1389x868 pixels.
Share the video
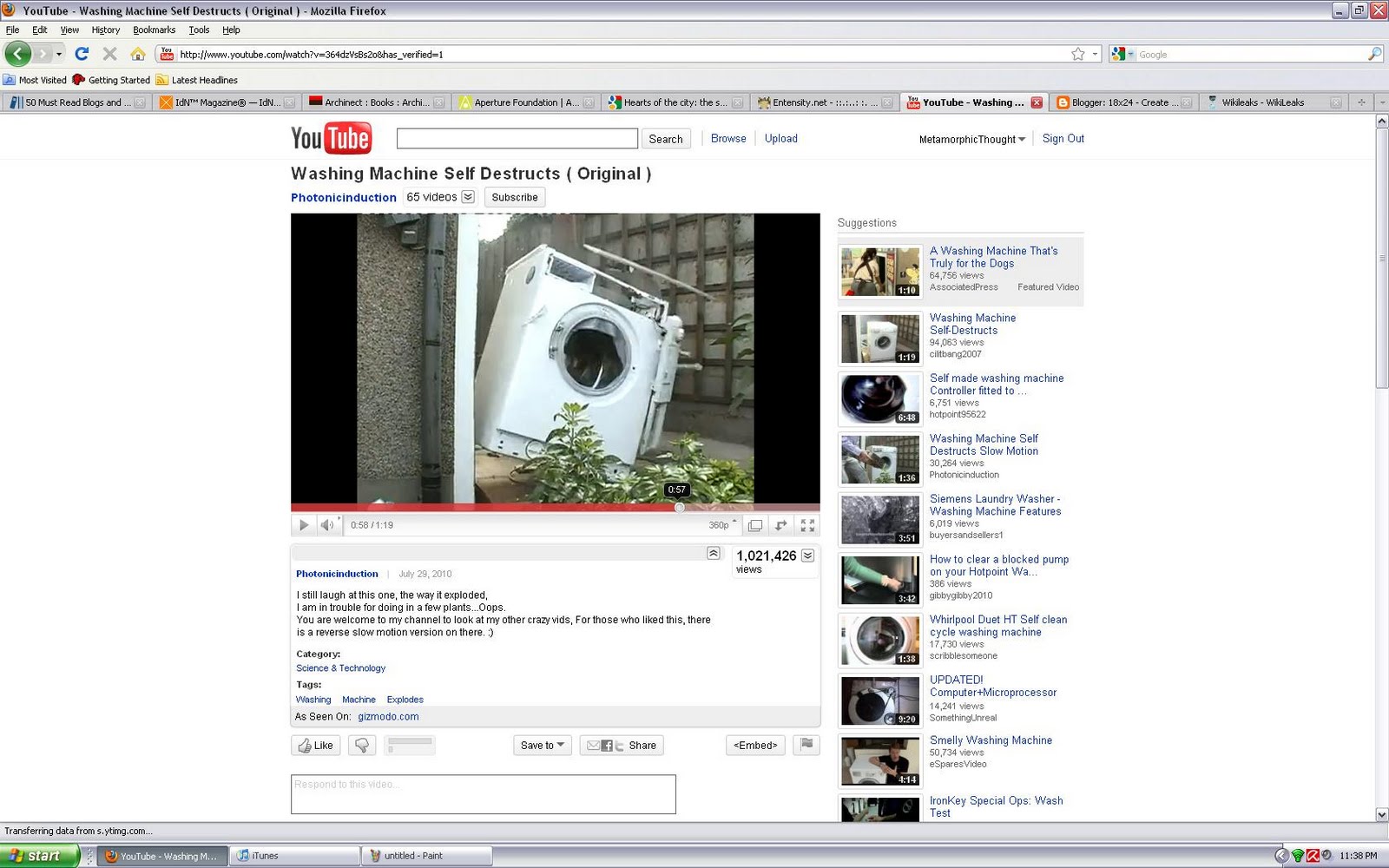click(622, 746)
